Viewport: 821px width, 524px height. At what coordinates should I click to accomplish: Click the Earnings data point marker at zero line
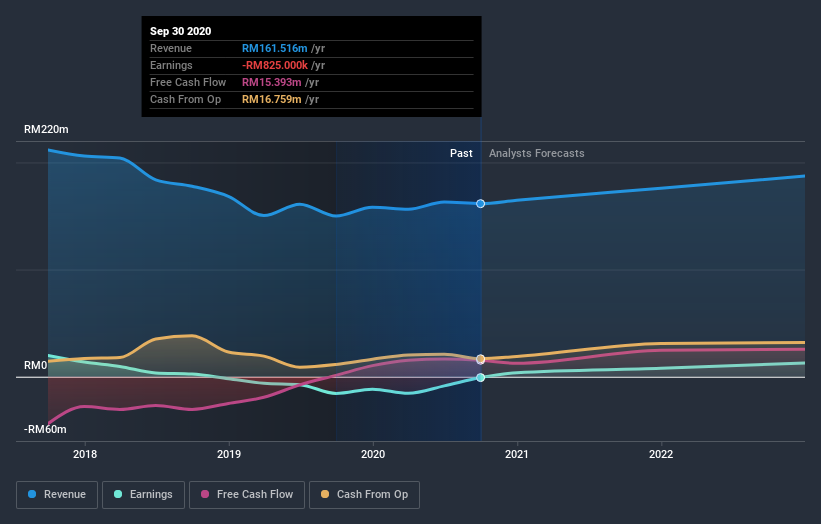480,377
